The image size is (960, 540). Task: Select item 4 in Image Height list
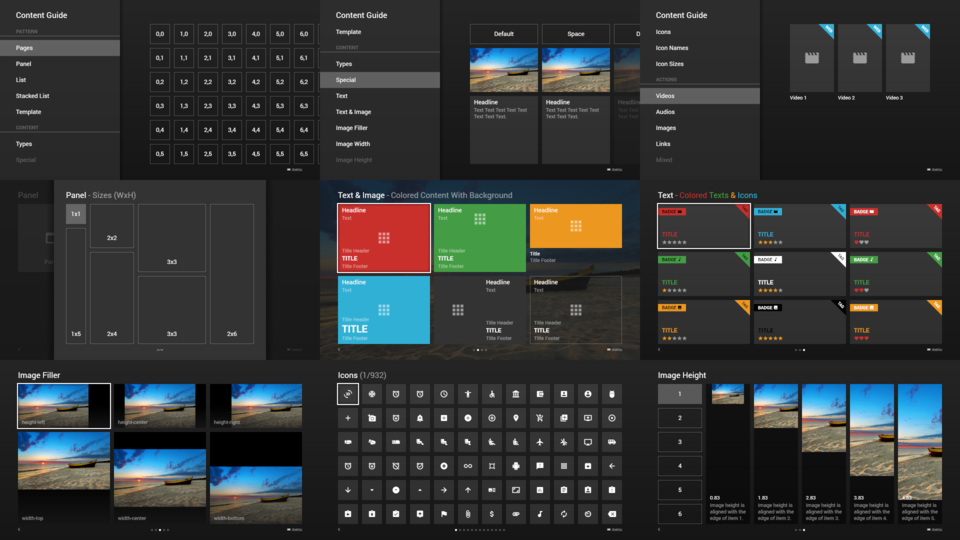[679, 466]
